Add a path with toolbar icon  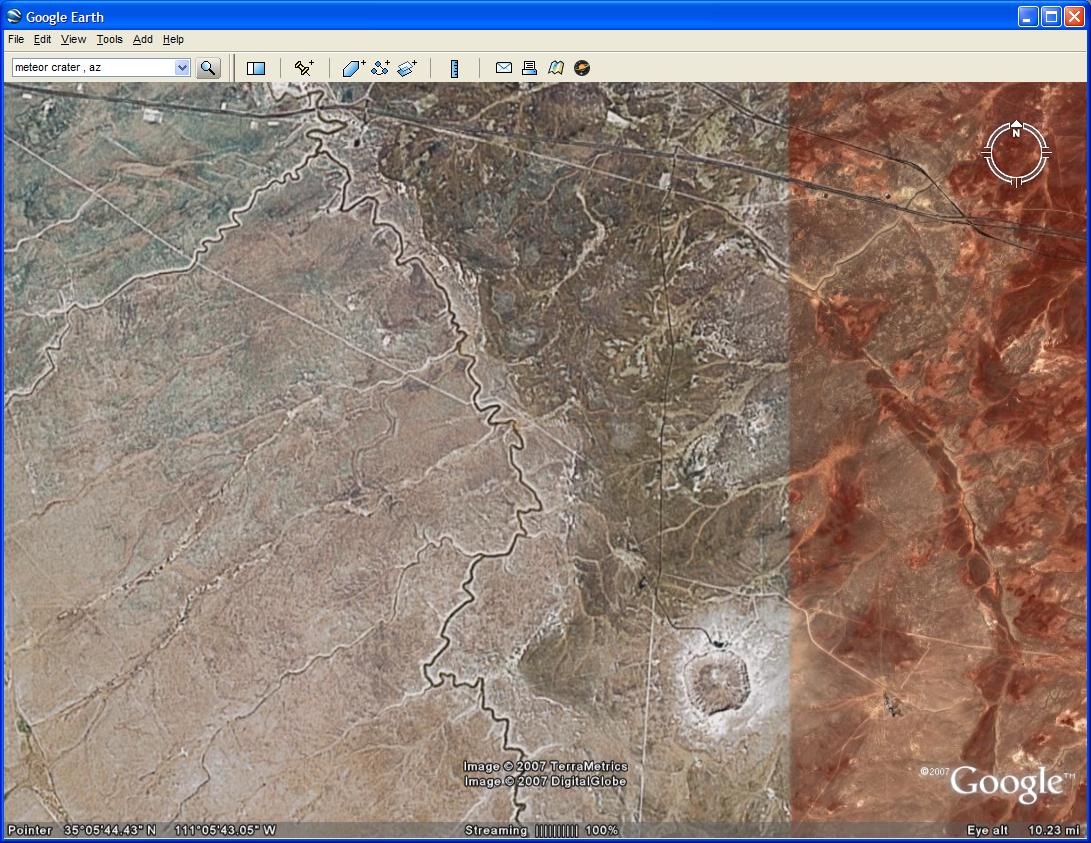[381, 68]
